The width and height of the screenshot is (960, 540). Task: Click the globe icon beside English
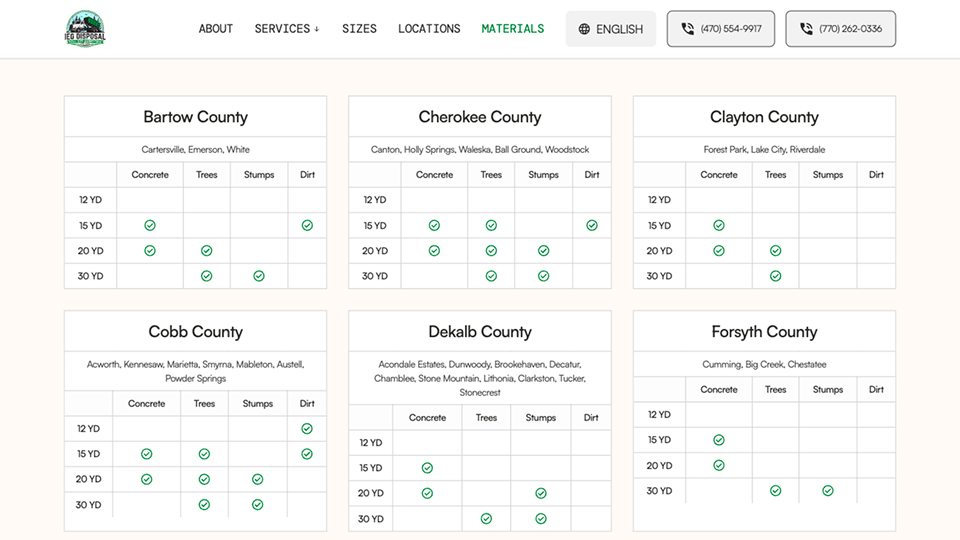point(584,29)
